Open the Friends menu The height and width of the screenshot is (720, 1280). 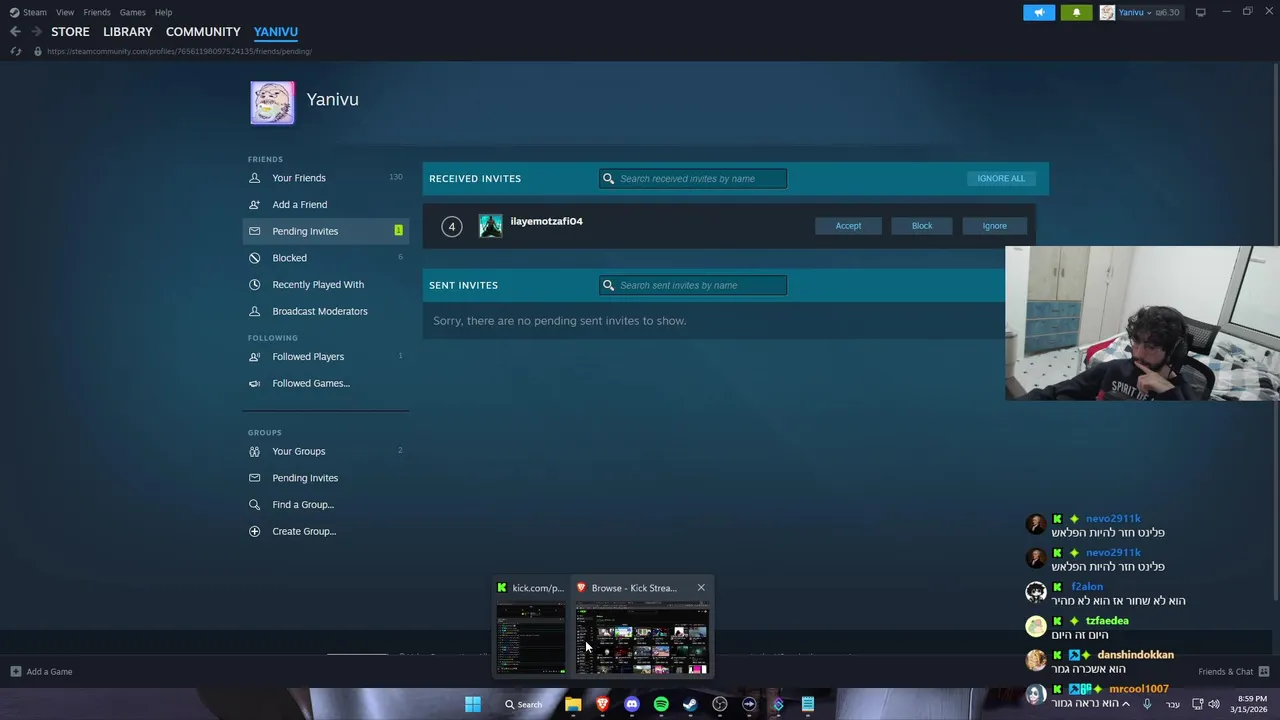[97, 12]
